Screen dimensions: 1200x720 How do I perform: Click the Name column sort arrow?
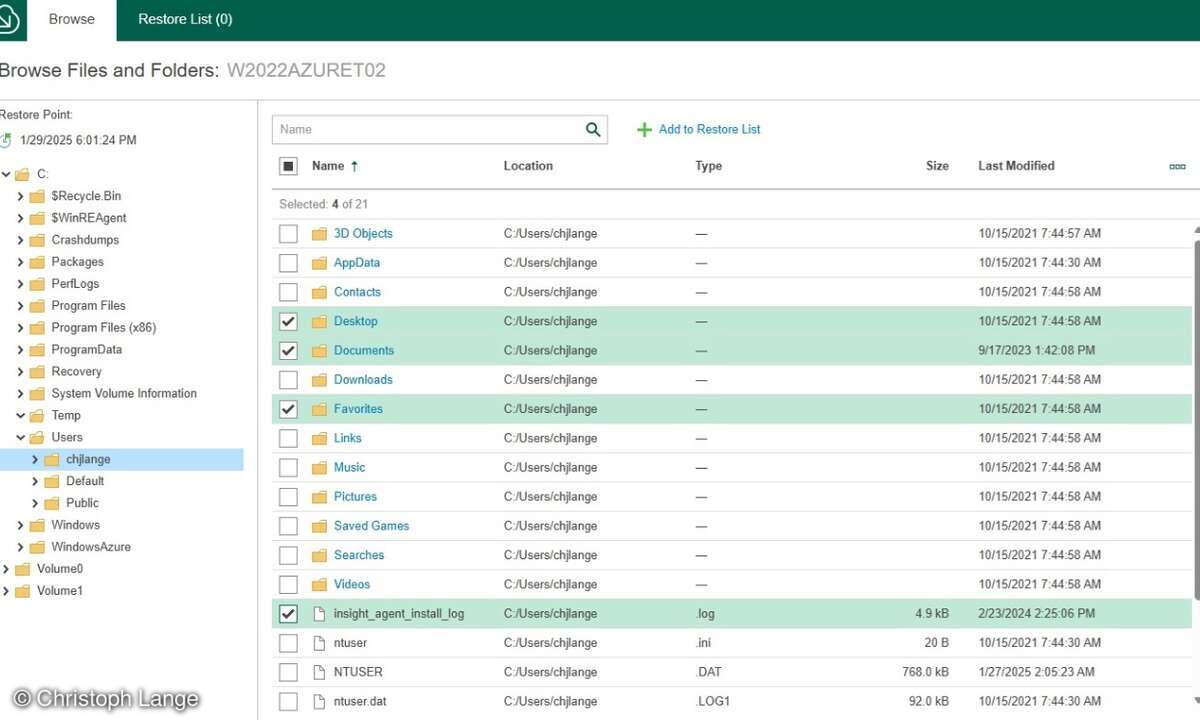coord(354,166)
